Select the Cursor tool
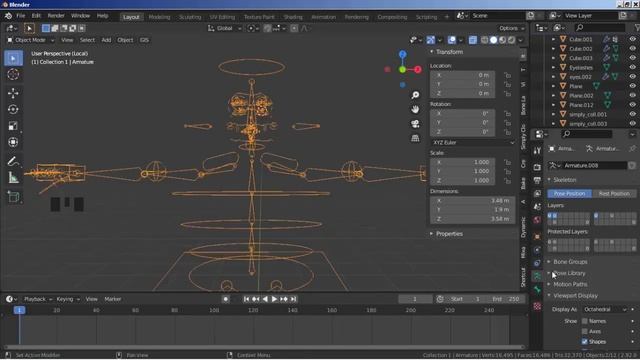This screenshot has height=360, width=640. (x=13, y=74)
